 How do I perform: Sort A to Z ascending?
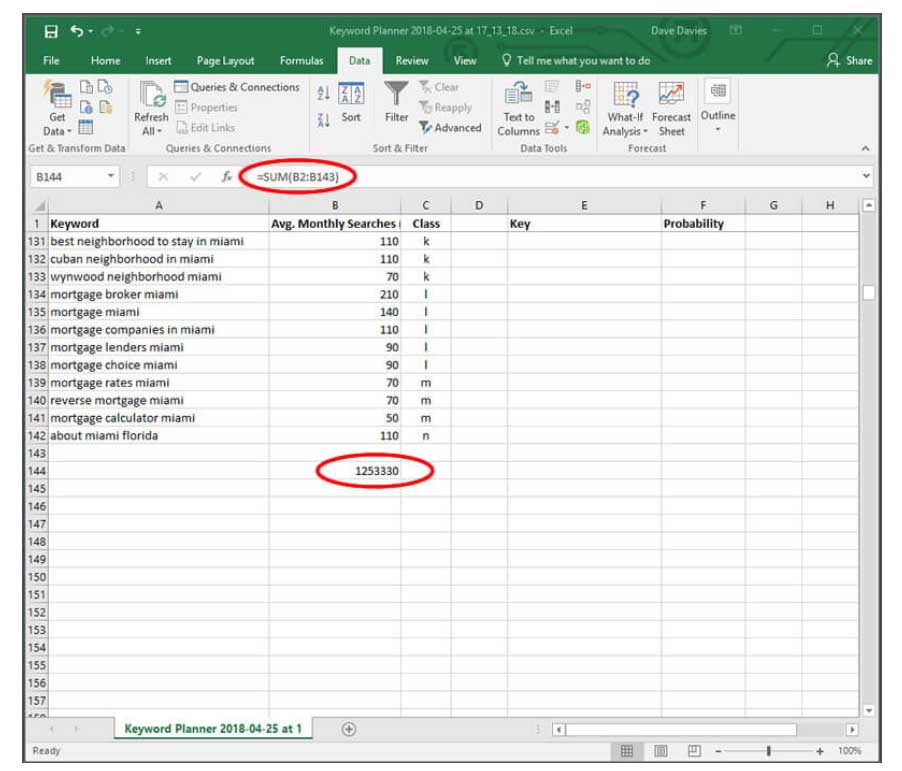323,93
